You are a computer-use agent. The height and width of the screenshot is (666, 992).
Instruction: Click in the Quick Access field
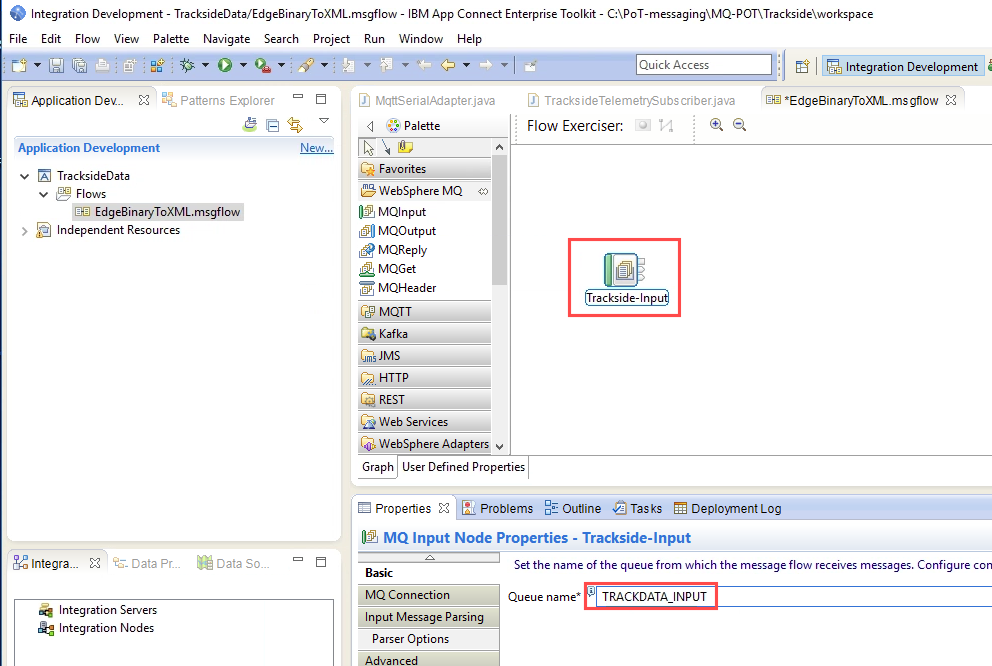[x=704, y=65]
